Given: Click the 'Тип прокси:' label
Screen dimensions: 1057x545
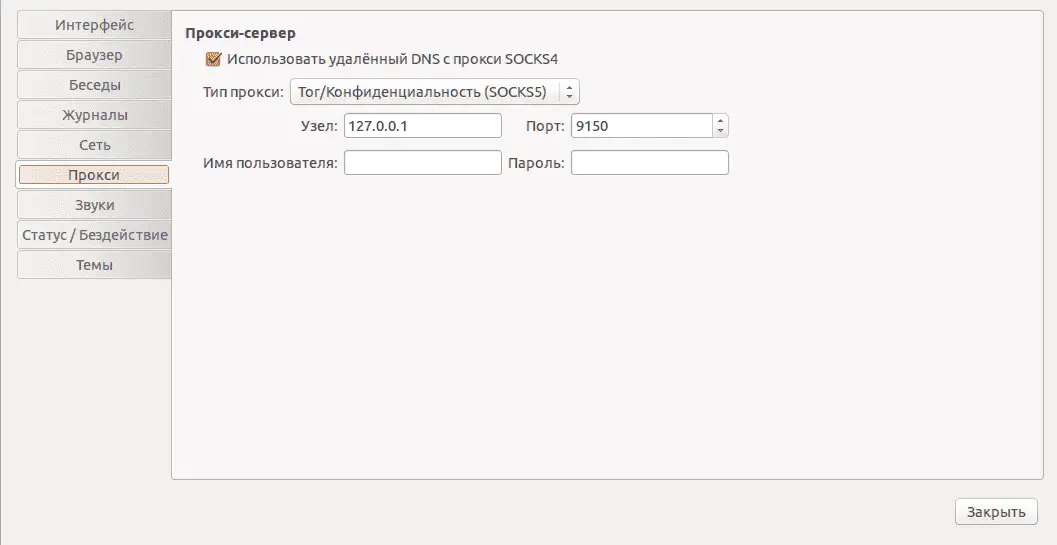Looking at the screenshot, I should point(243,92).
